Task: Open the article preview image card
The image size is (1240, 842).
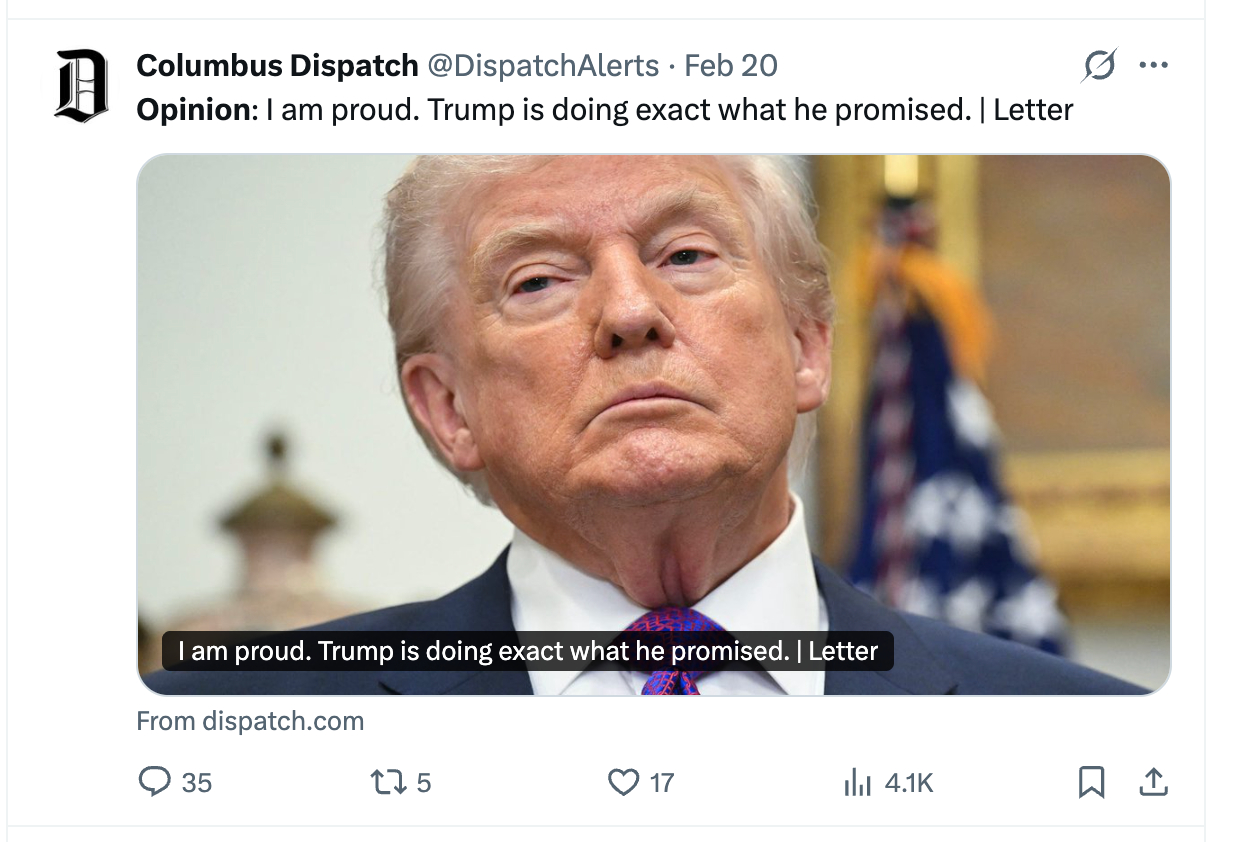Action: pos(653,400)
